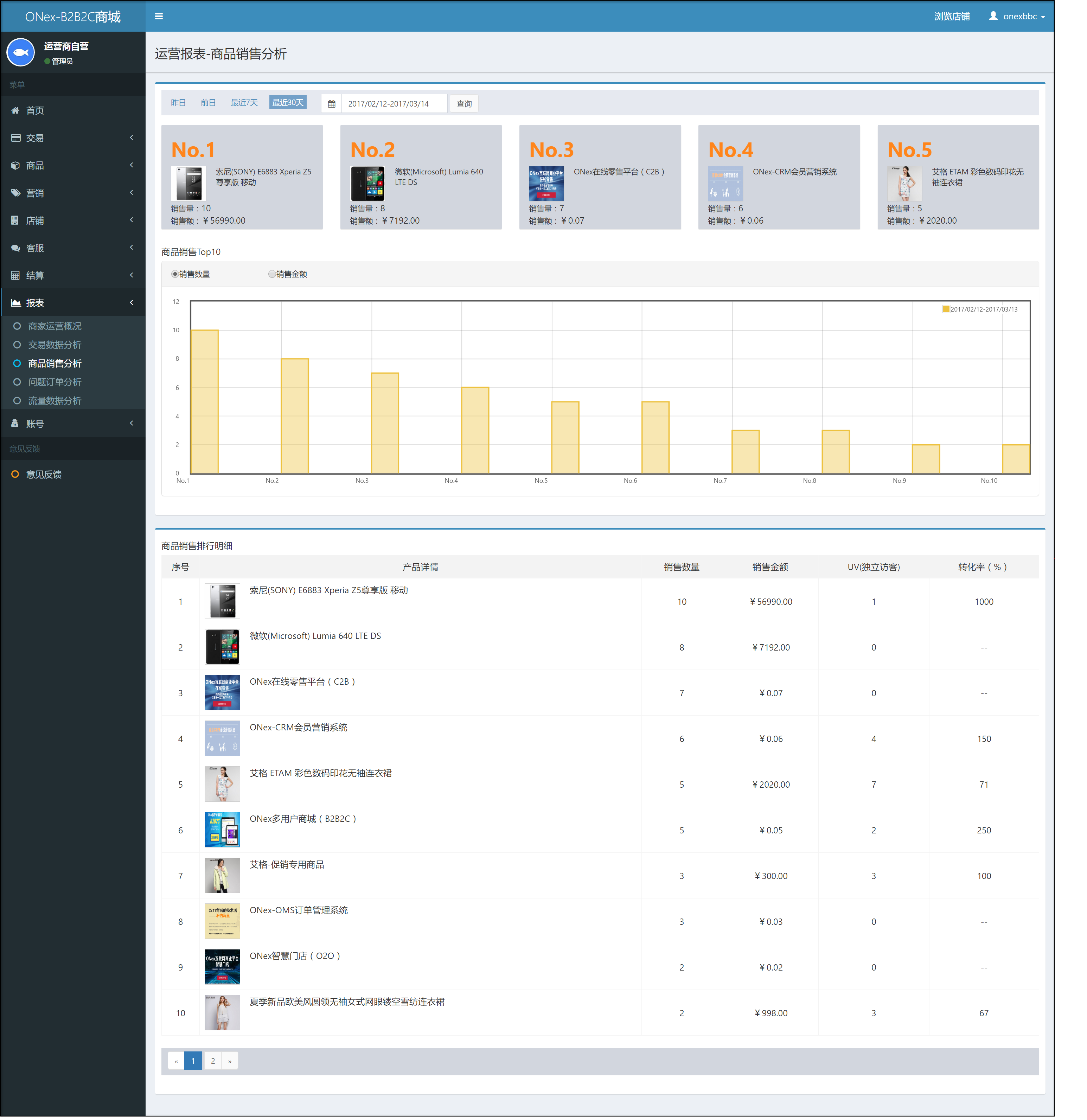Click the date range input field

point(394,103)
